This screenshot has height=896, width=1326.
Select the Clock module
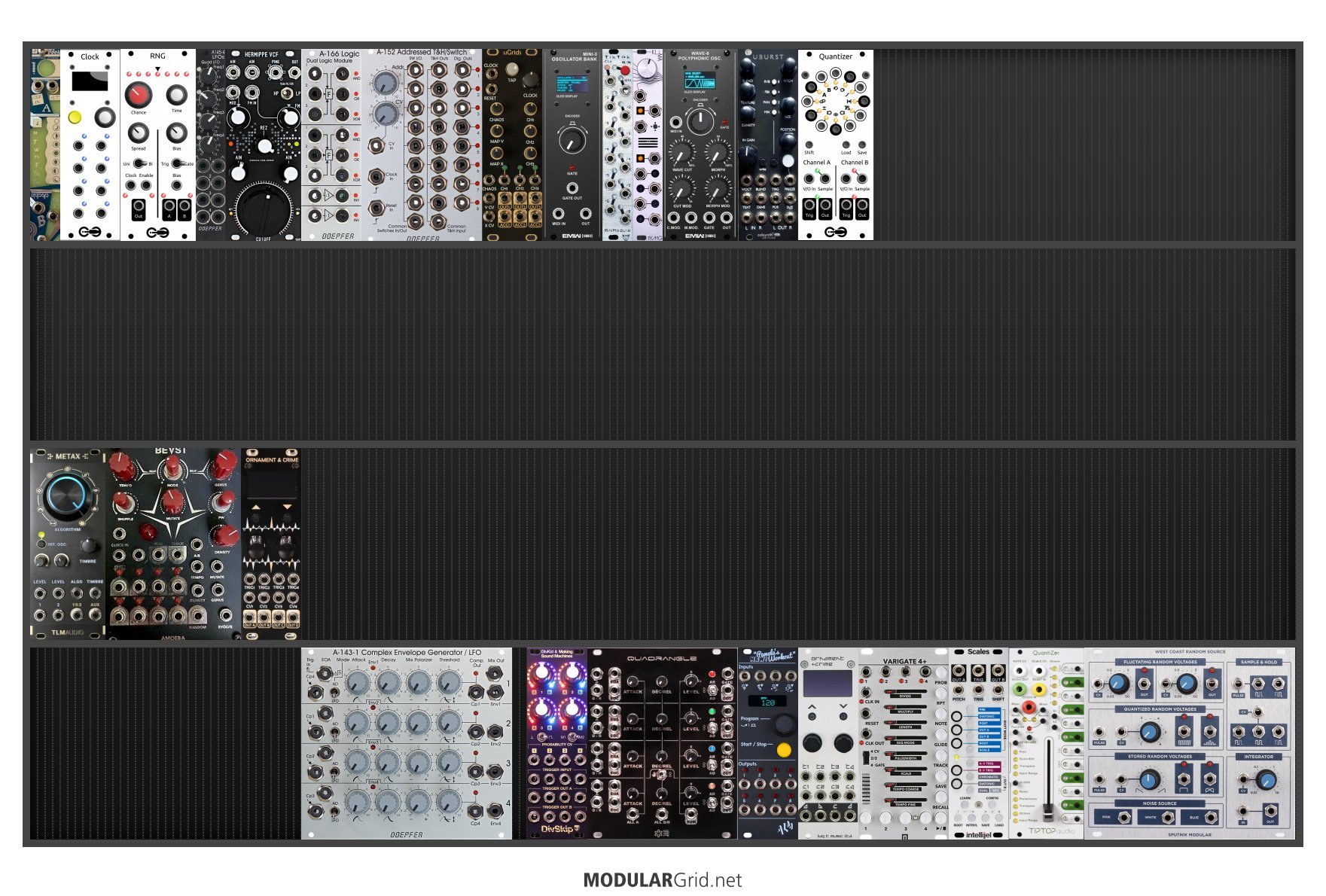pyautogui.click(x=90, y=145)
